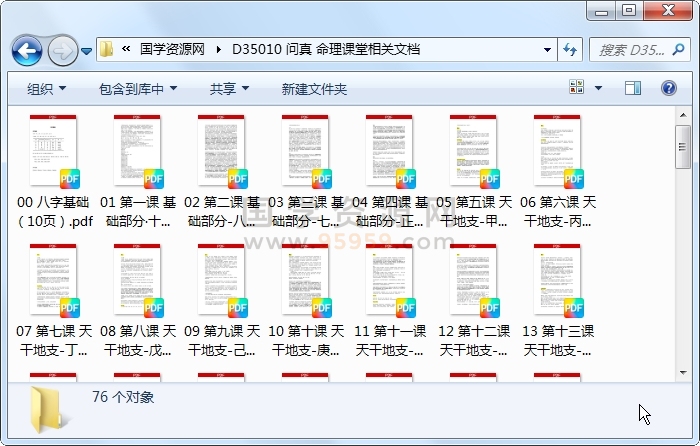Open the recent pages dropdown arrow

[87, 51]
